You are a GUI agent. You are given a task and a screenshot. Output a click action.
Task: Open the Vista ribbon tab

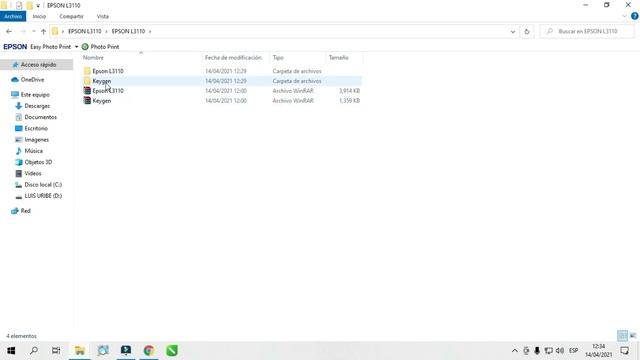tap(102, 16)
